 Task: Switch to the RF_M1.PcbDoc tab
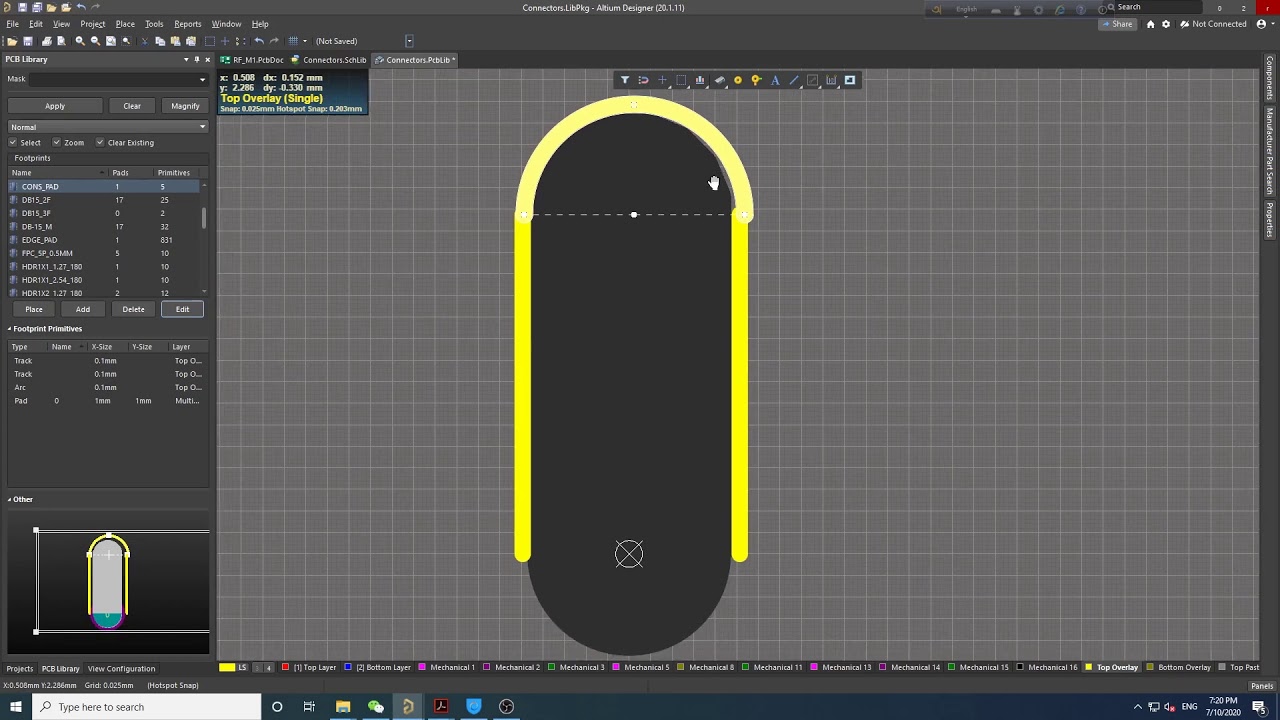[x=253, y=60]
